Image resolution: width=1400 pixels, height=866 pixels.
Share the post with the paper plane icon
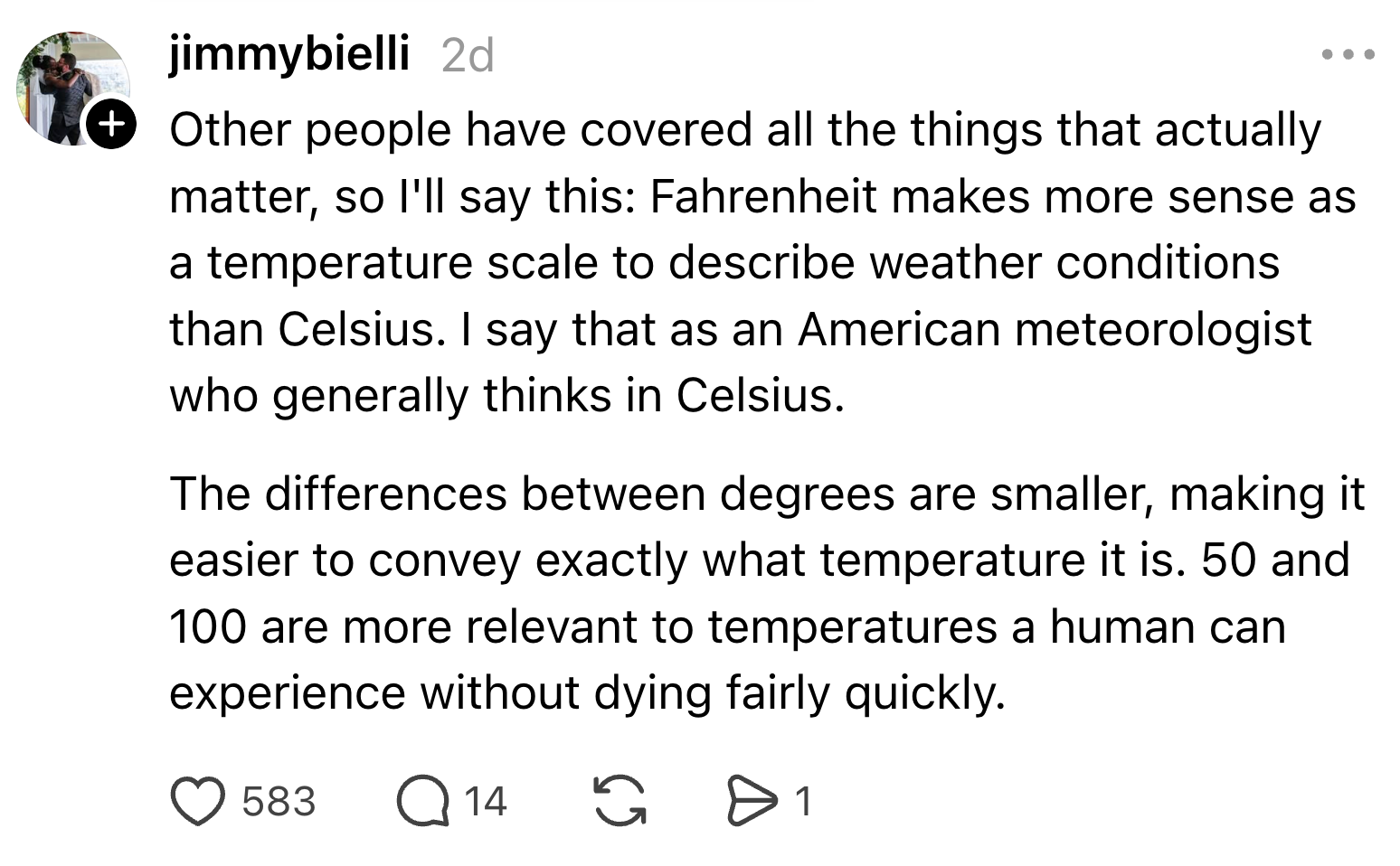tap(752, 802)
